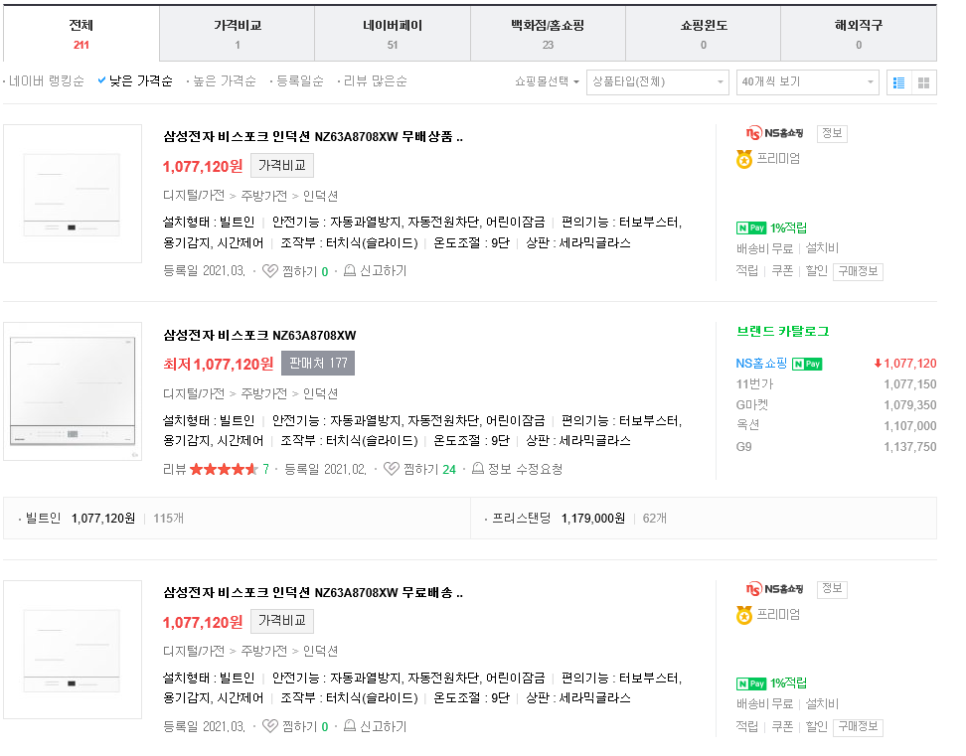Select the 해외직구 tab
The image size is (966, 756).
859,34
